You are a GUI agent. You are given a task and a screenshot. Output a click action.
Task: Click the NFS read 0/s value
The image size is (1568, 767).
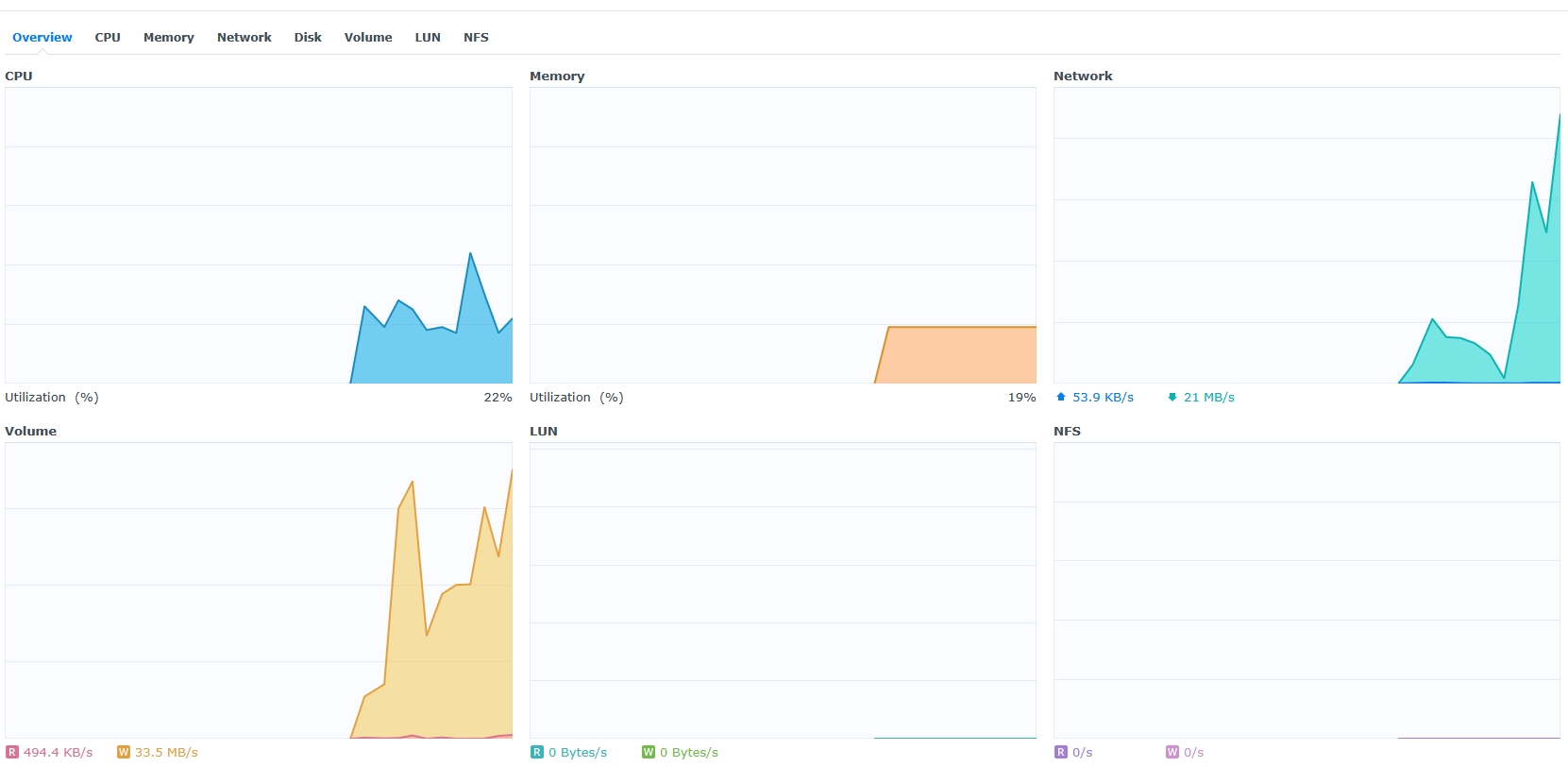1082,753
